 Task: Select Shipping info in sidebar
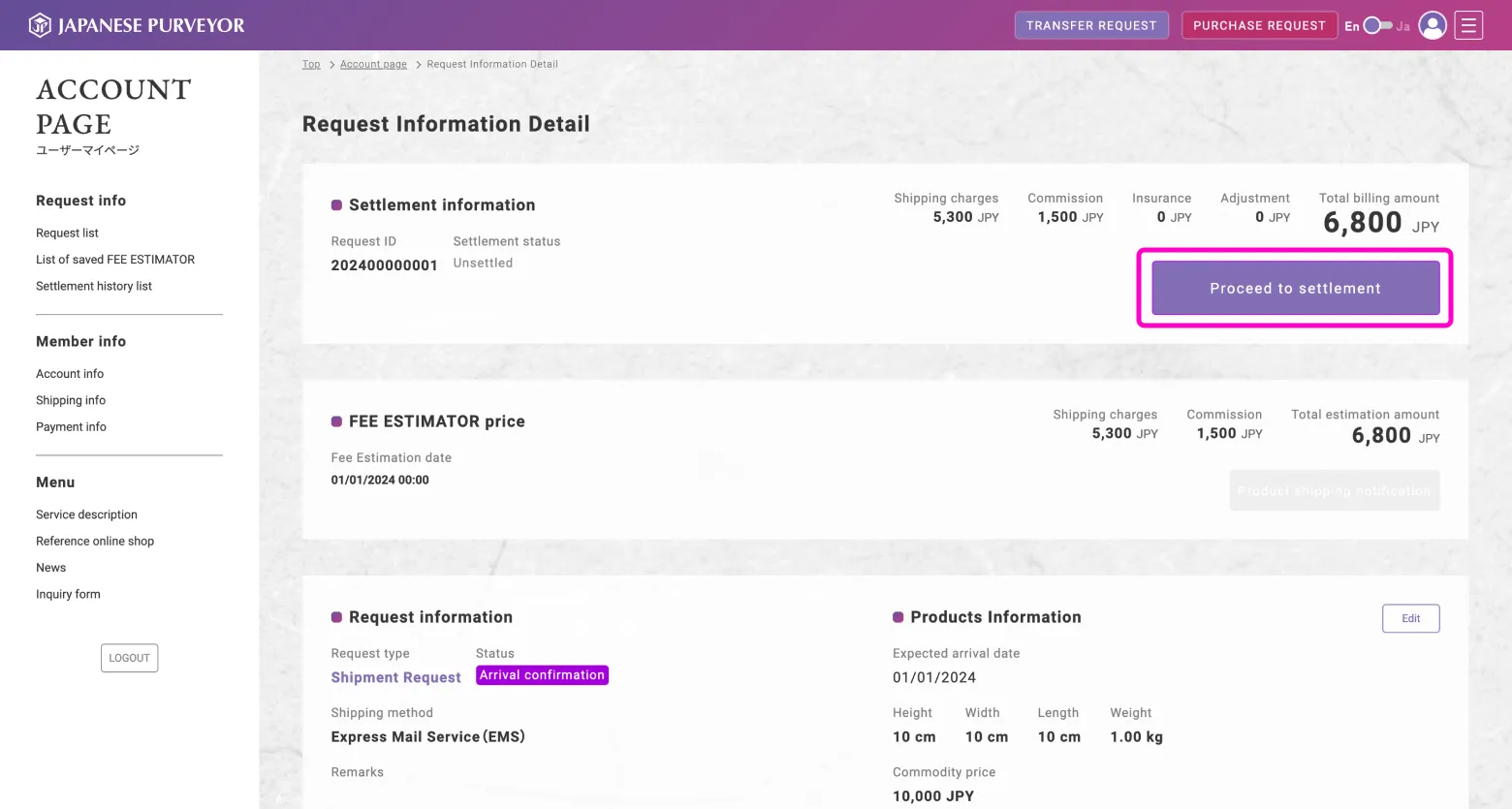point(71,400)
